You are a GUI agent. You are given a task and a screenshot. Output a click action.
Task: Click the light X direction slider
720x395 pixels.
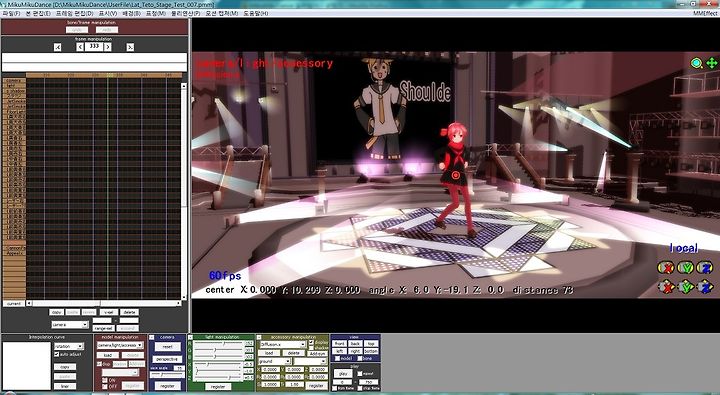[218, 365]
